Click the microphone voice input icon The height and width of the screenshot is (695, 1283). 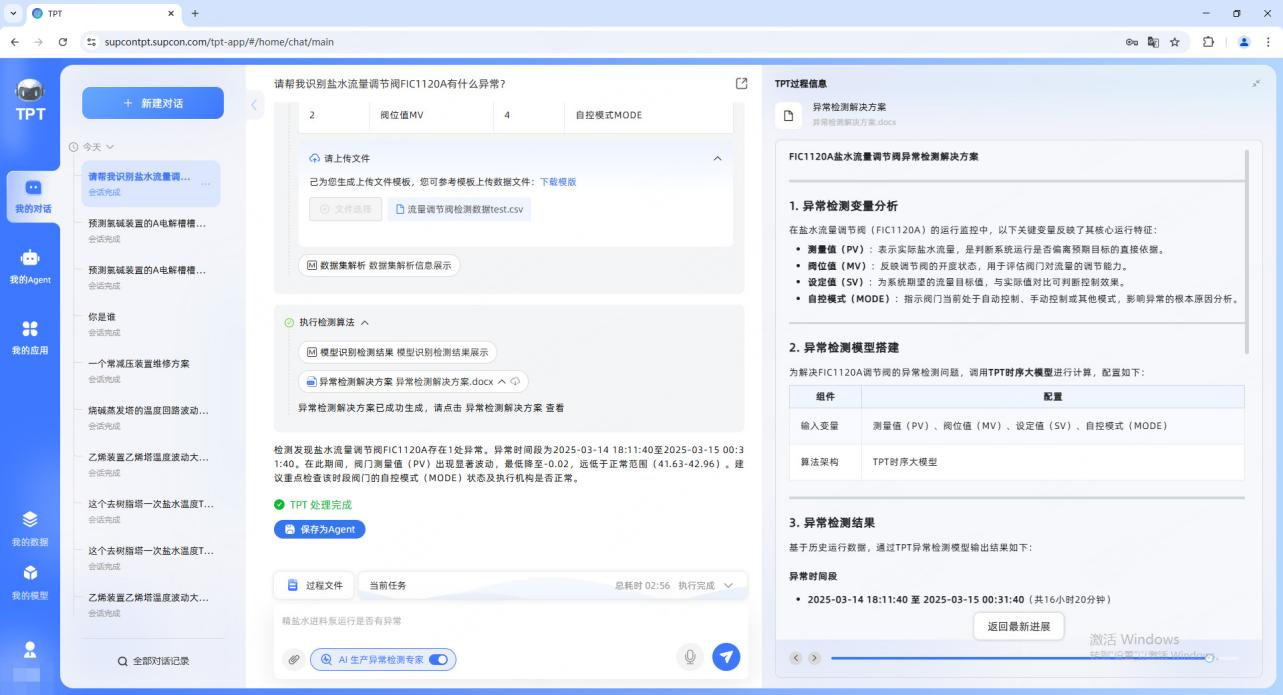[688, 657]
